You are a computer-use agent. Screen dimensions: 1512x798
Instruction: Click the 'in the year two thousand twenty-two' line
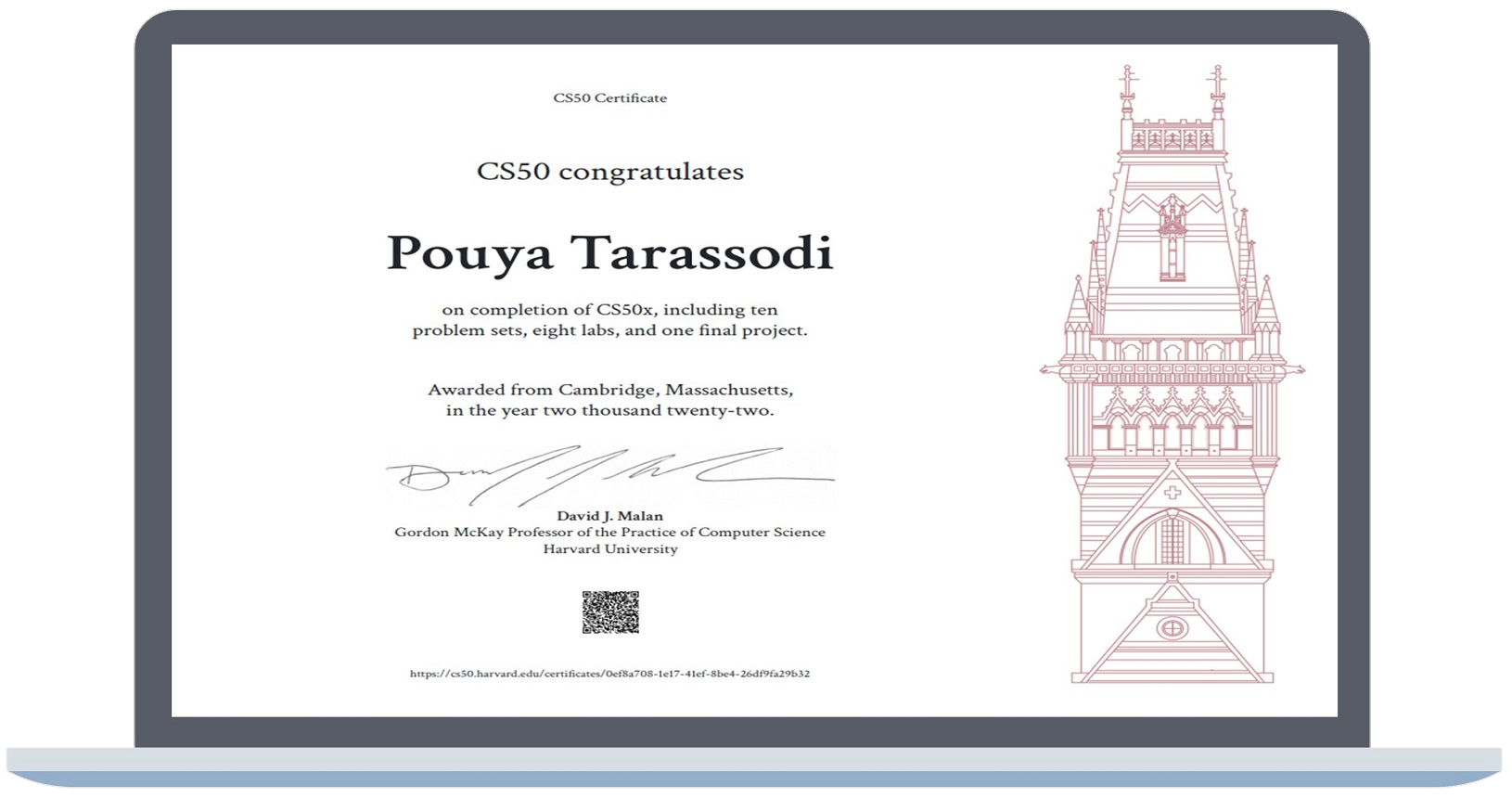[x=609, y=410]
